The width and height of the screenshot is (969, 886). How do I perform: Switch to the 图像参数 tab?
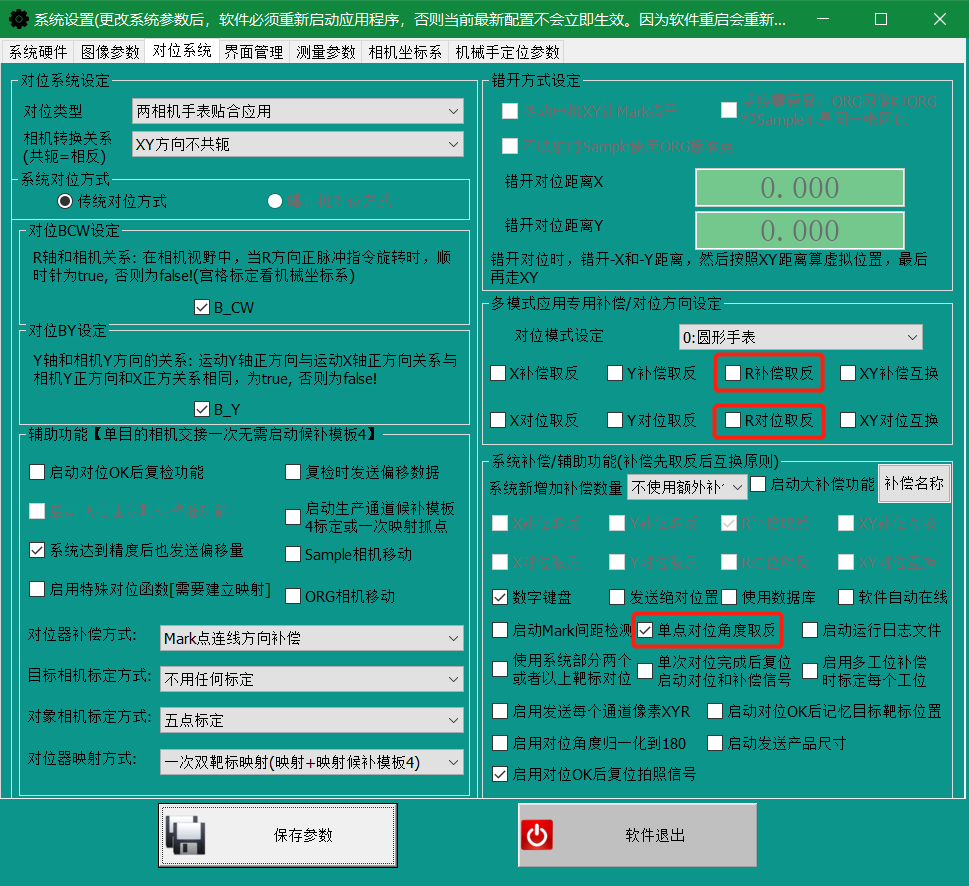click(110, 52)
